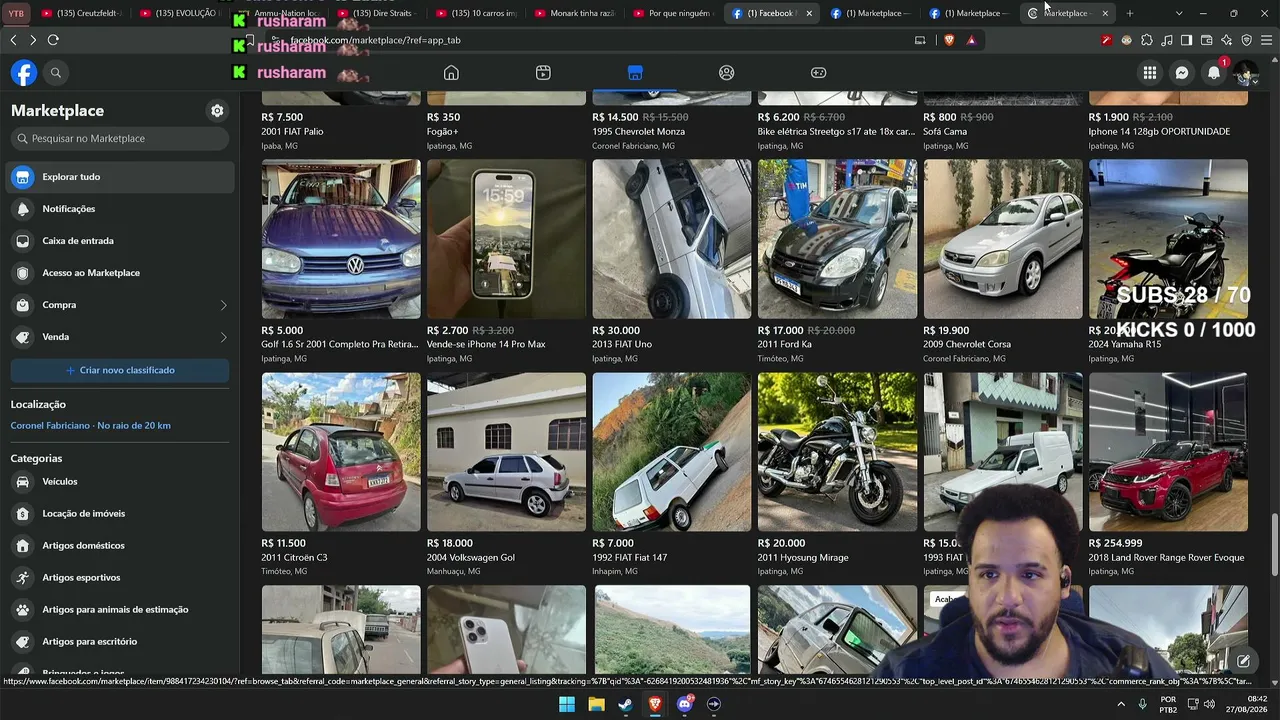Open the Facebook menu grid icon
1280x720 pixels.
pos(1150,73)
